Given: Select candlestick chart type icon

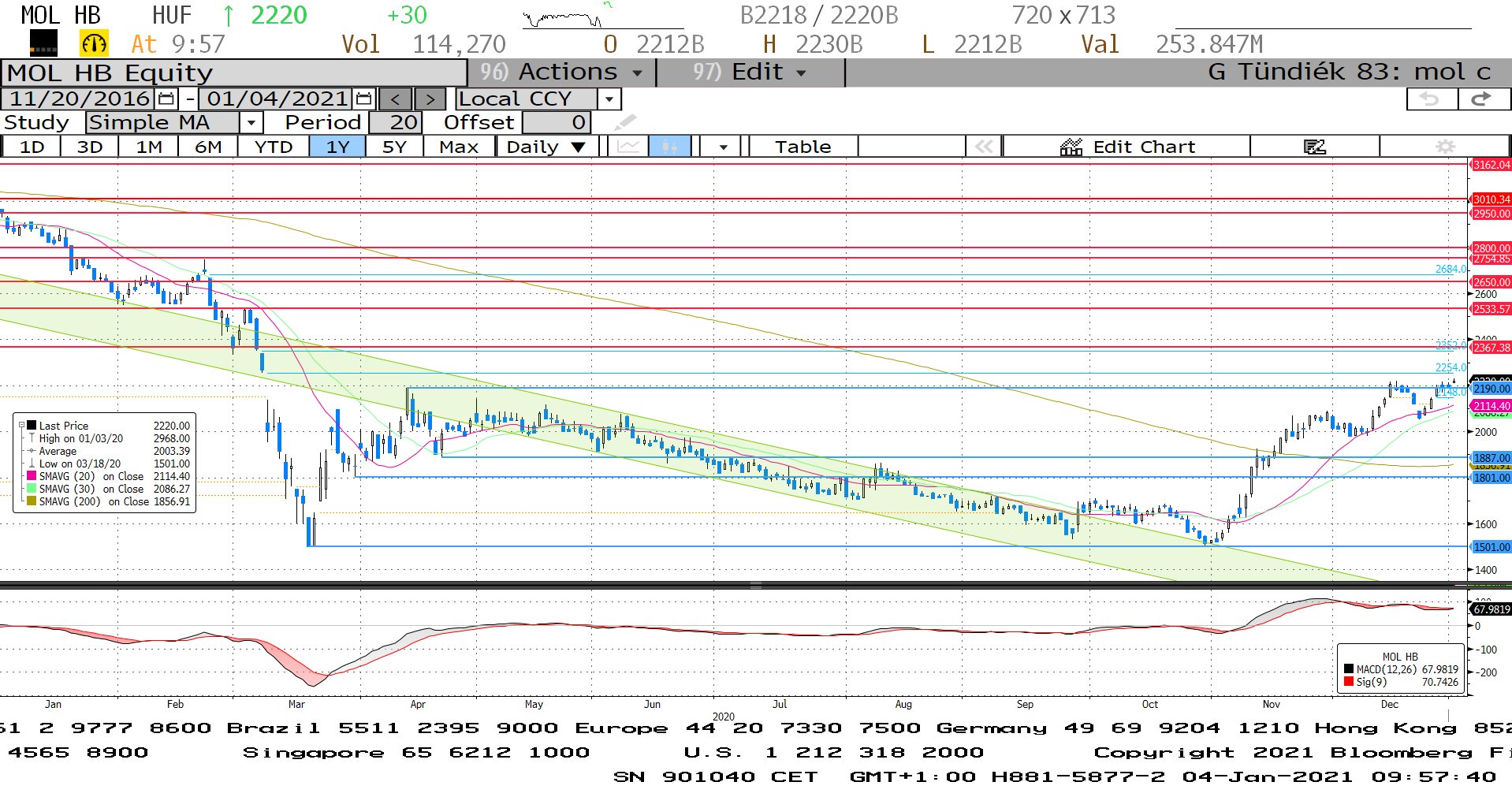Looking at the screenshot, I should (669, 147).
